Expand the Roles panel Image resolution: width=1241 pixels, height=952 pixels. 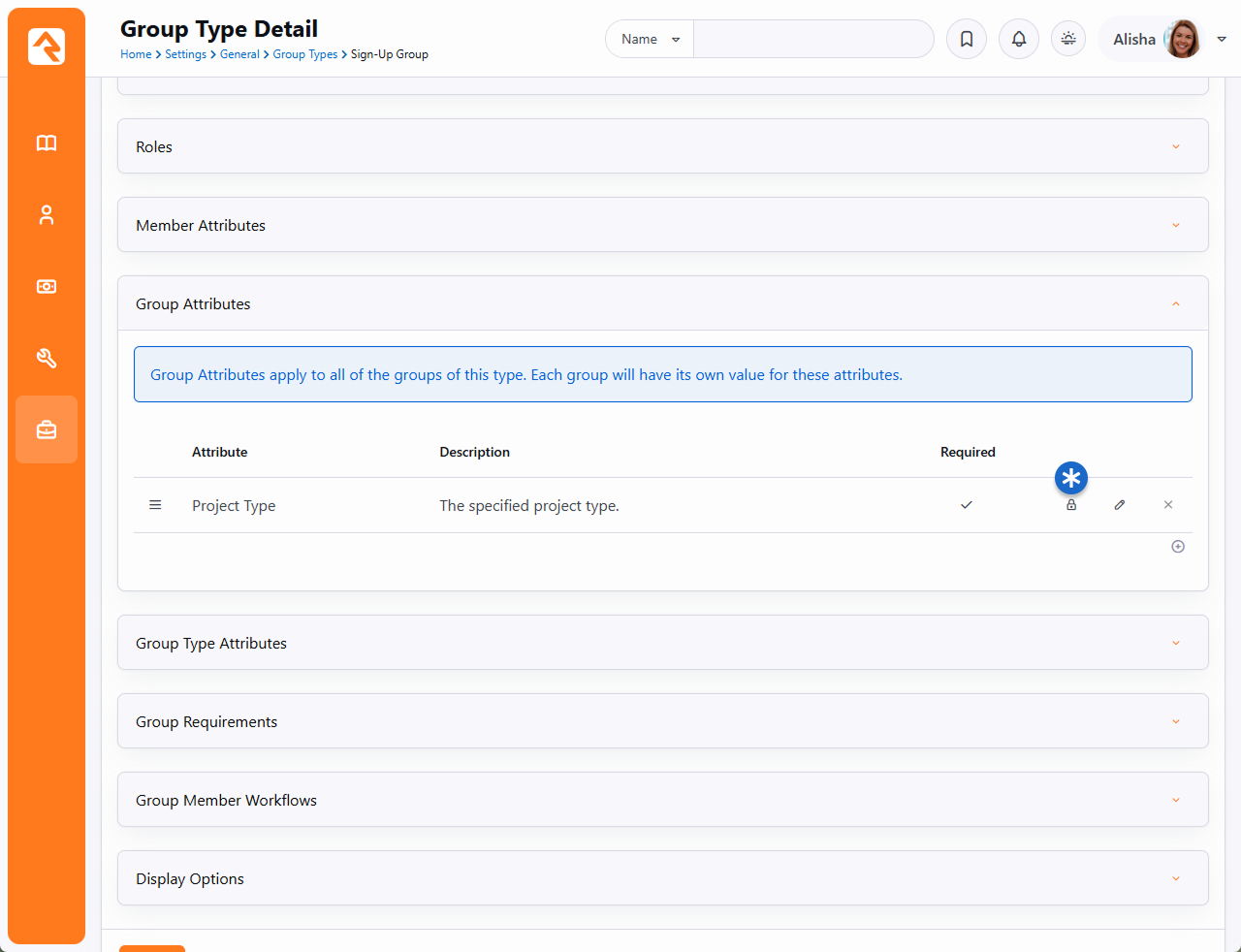point(662,146)
